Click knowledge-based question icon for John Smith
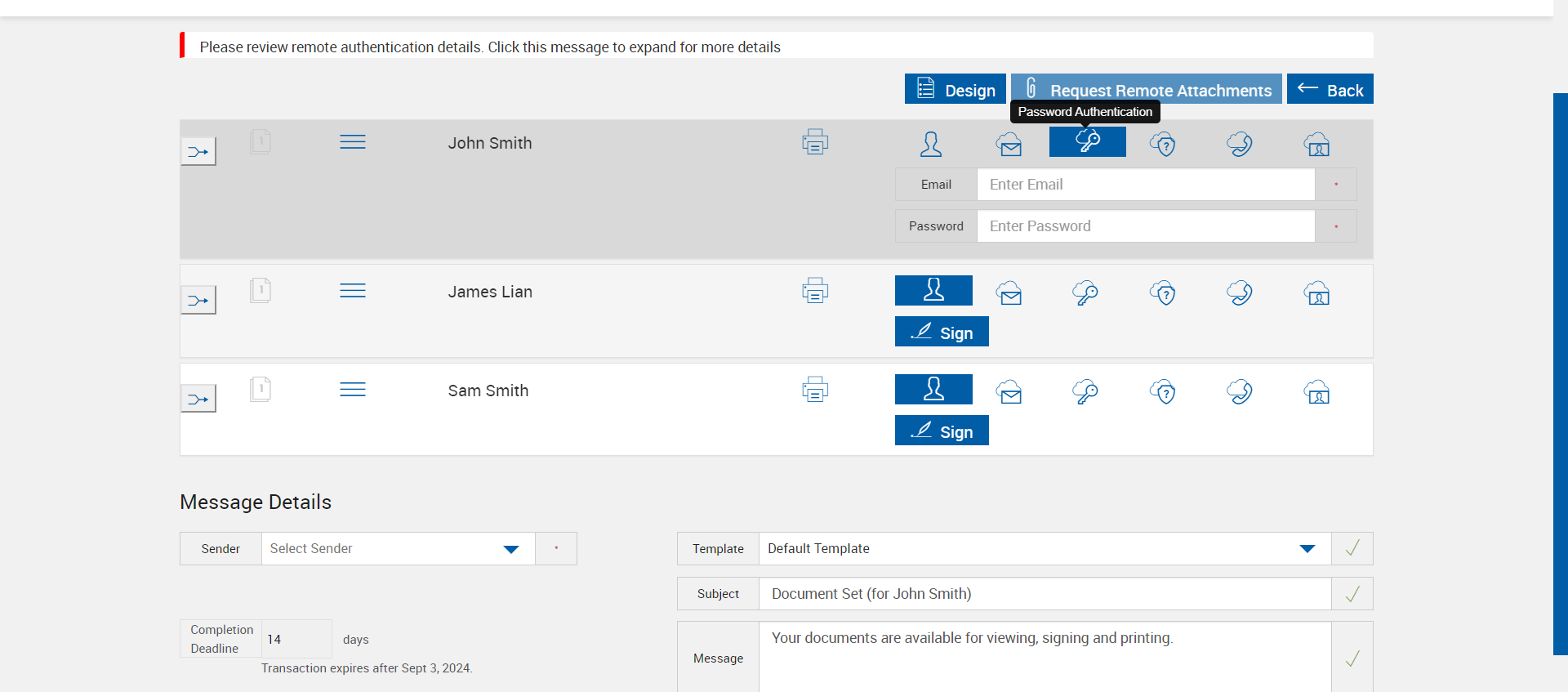The width and height of the screenshot is (1568, 692). tap(1163, 144)
